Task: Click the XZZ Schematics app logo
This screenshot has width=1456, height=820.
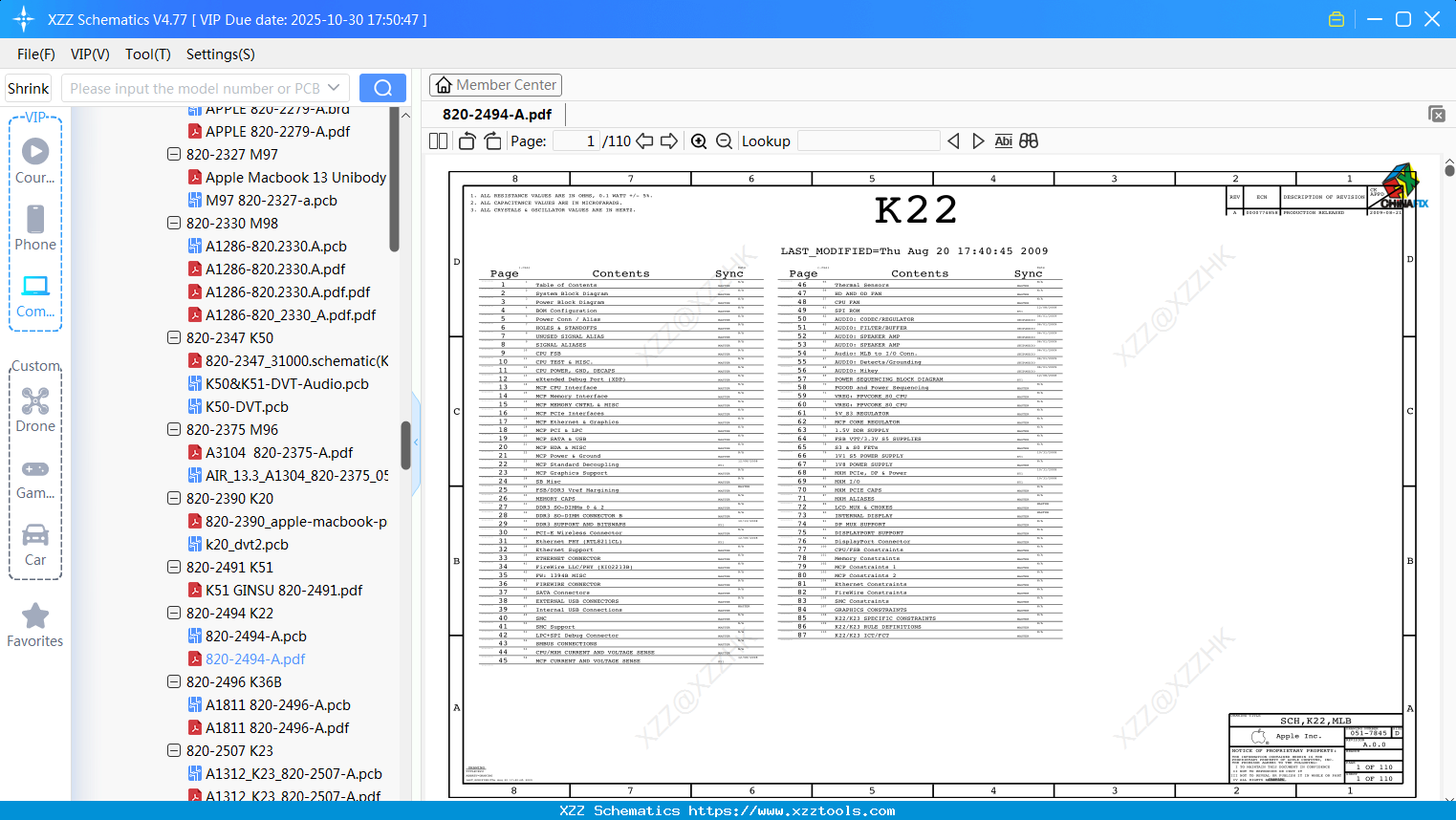Action: (x=24, y=19)
